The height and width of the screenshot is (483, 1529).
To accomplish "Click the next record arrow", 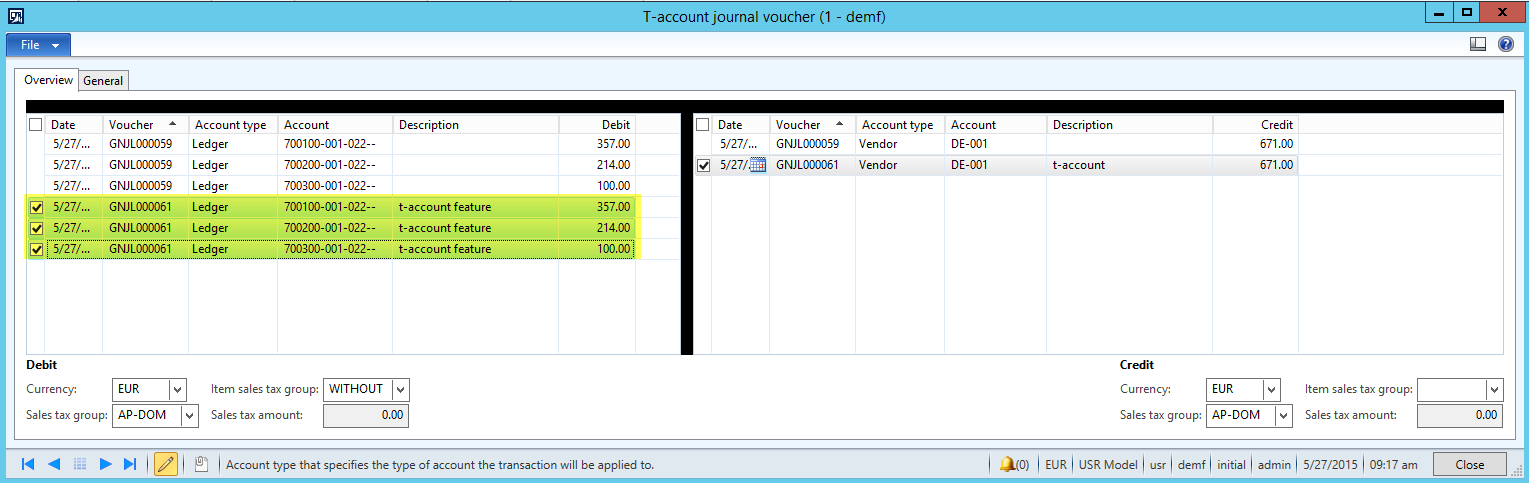I will pos(105,464).
